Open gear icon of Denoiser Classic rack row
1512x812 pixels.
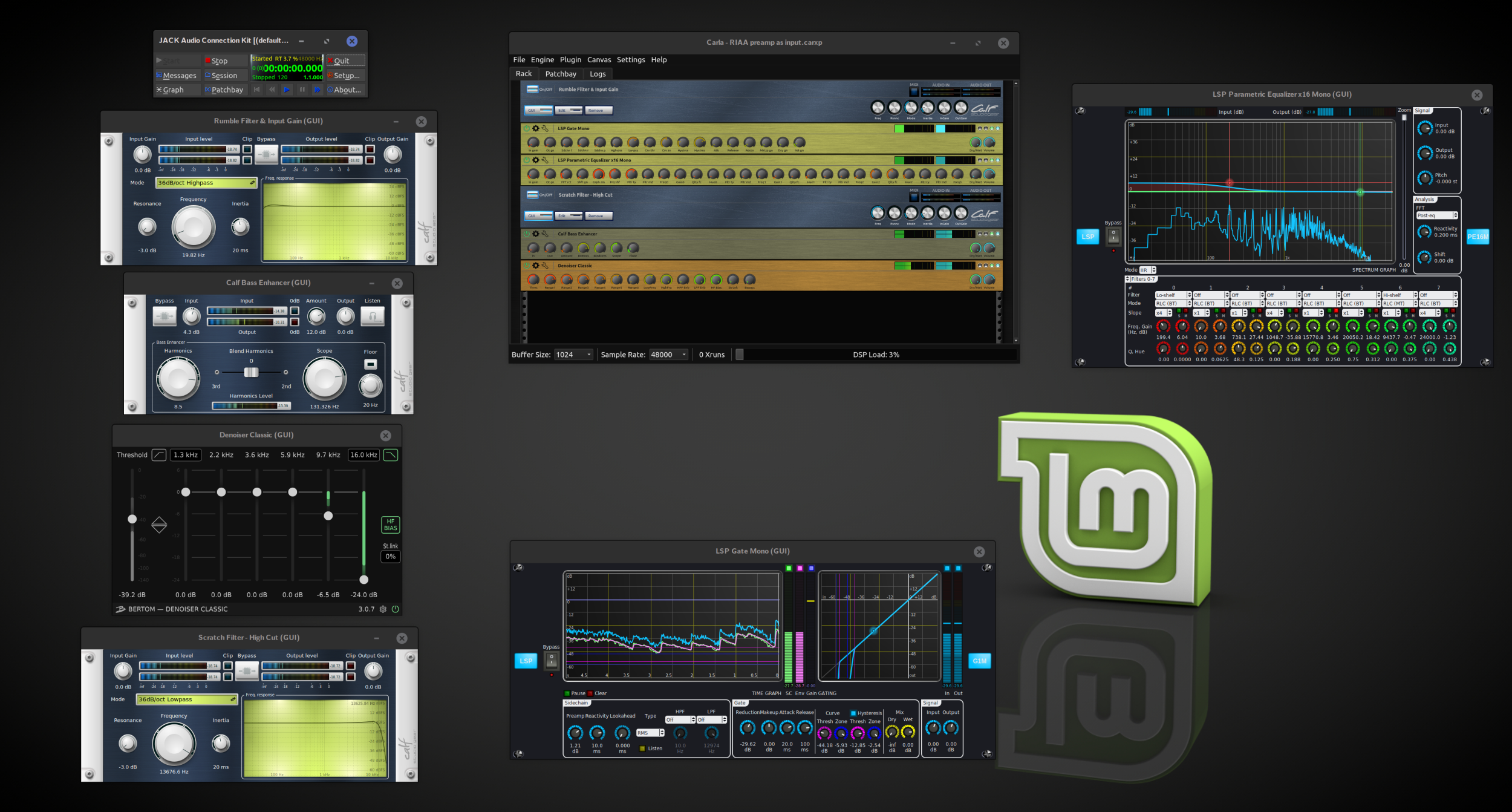[536, 266]
